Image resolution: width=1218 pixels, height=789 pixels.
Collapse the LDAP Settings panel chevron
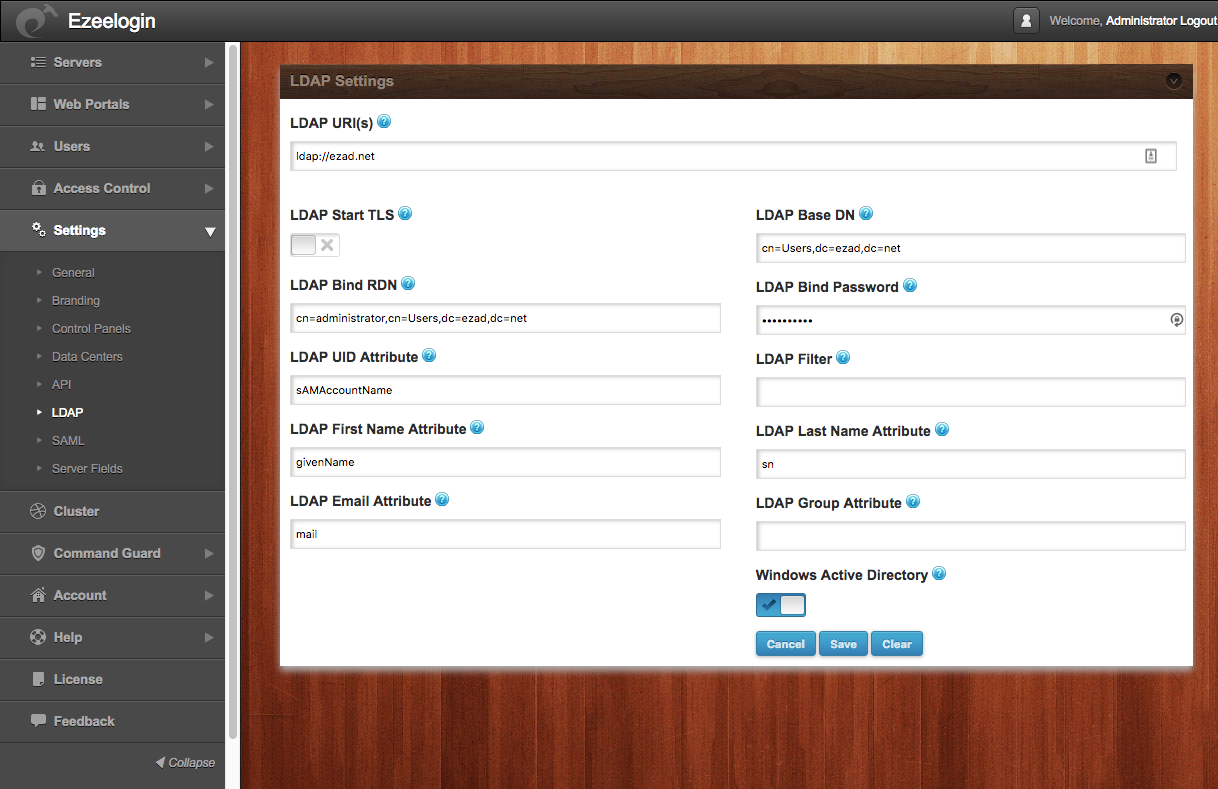(1174, 81)
